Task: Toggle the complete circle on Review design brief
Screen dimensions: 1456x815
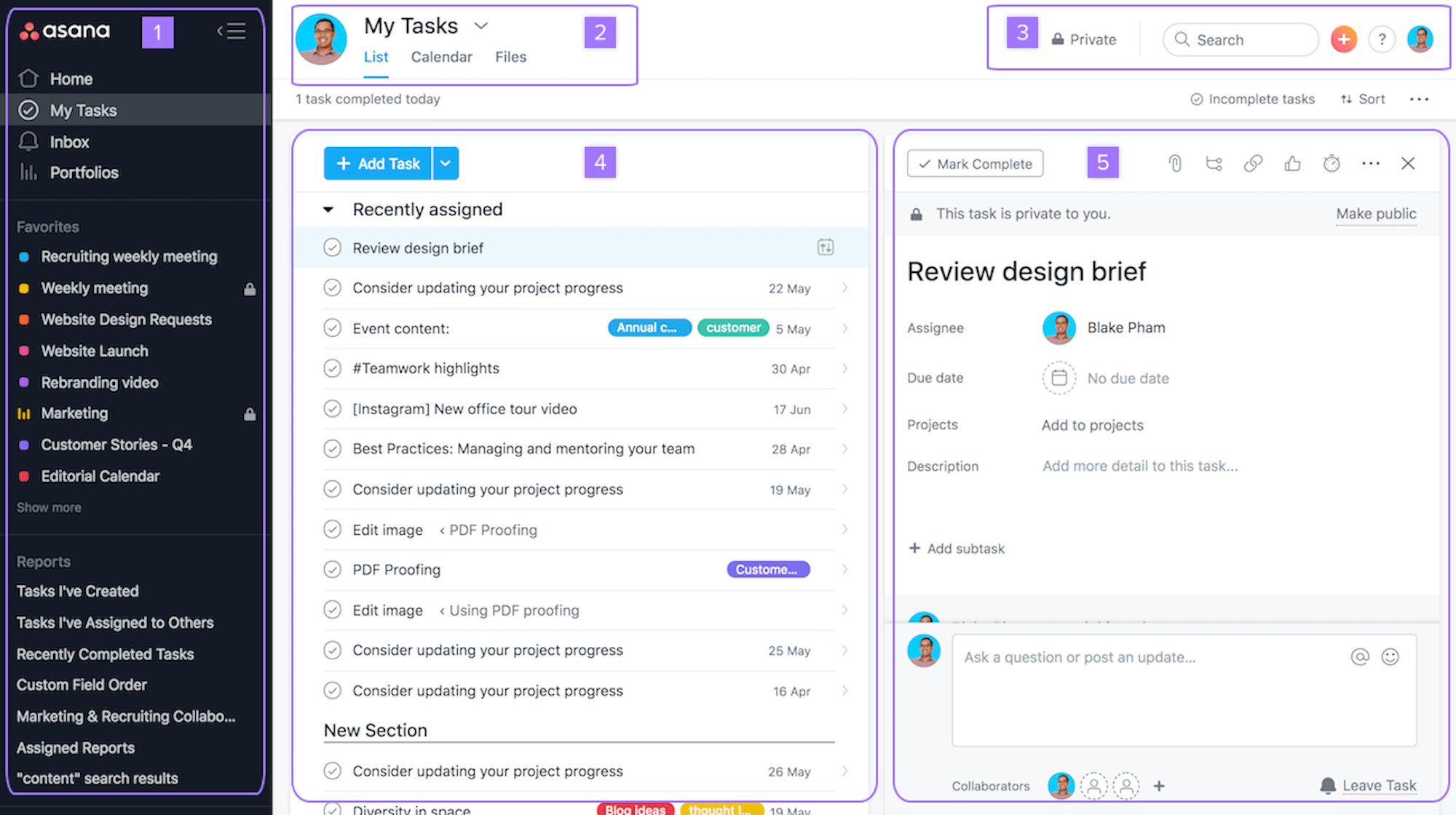Action: 332,247
